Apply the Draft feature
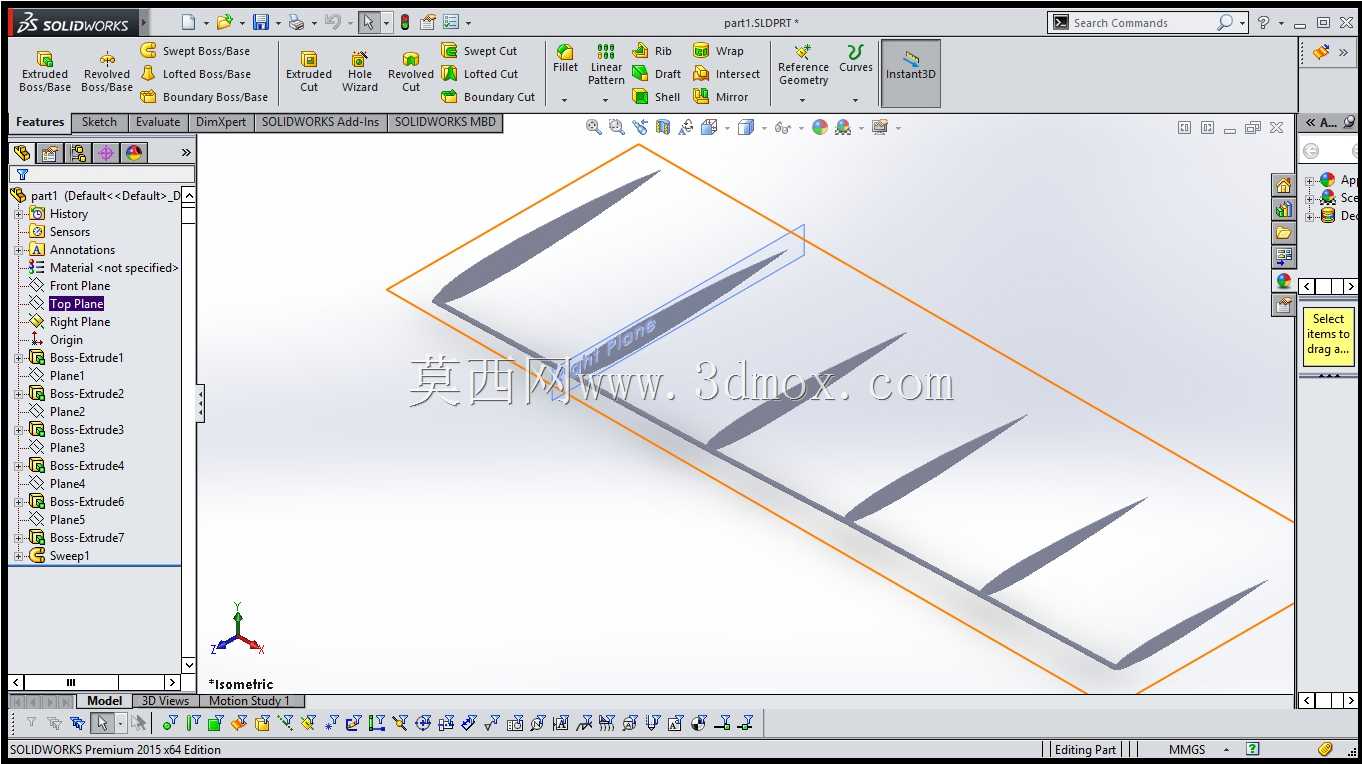Viewport: 1362px width, 764px height. (656, 74)
